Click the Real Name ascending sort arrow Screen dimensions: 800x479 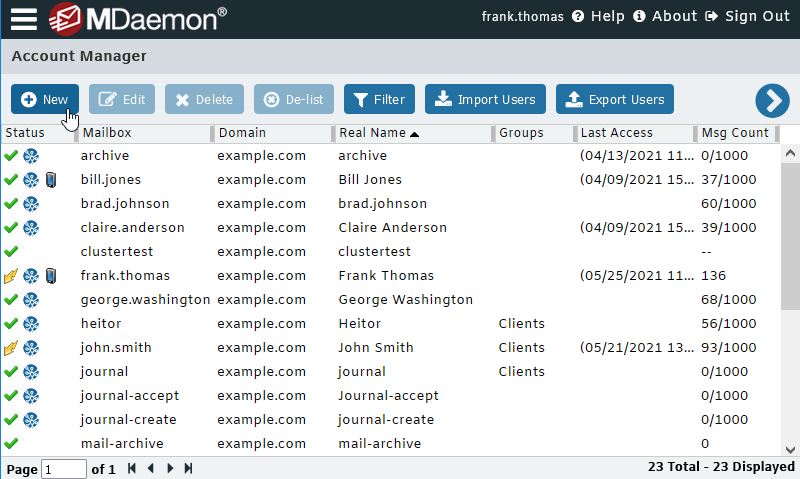(x=414, y=134)
